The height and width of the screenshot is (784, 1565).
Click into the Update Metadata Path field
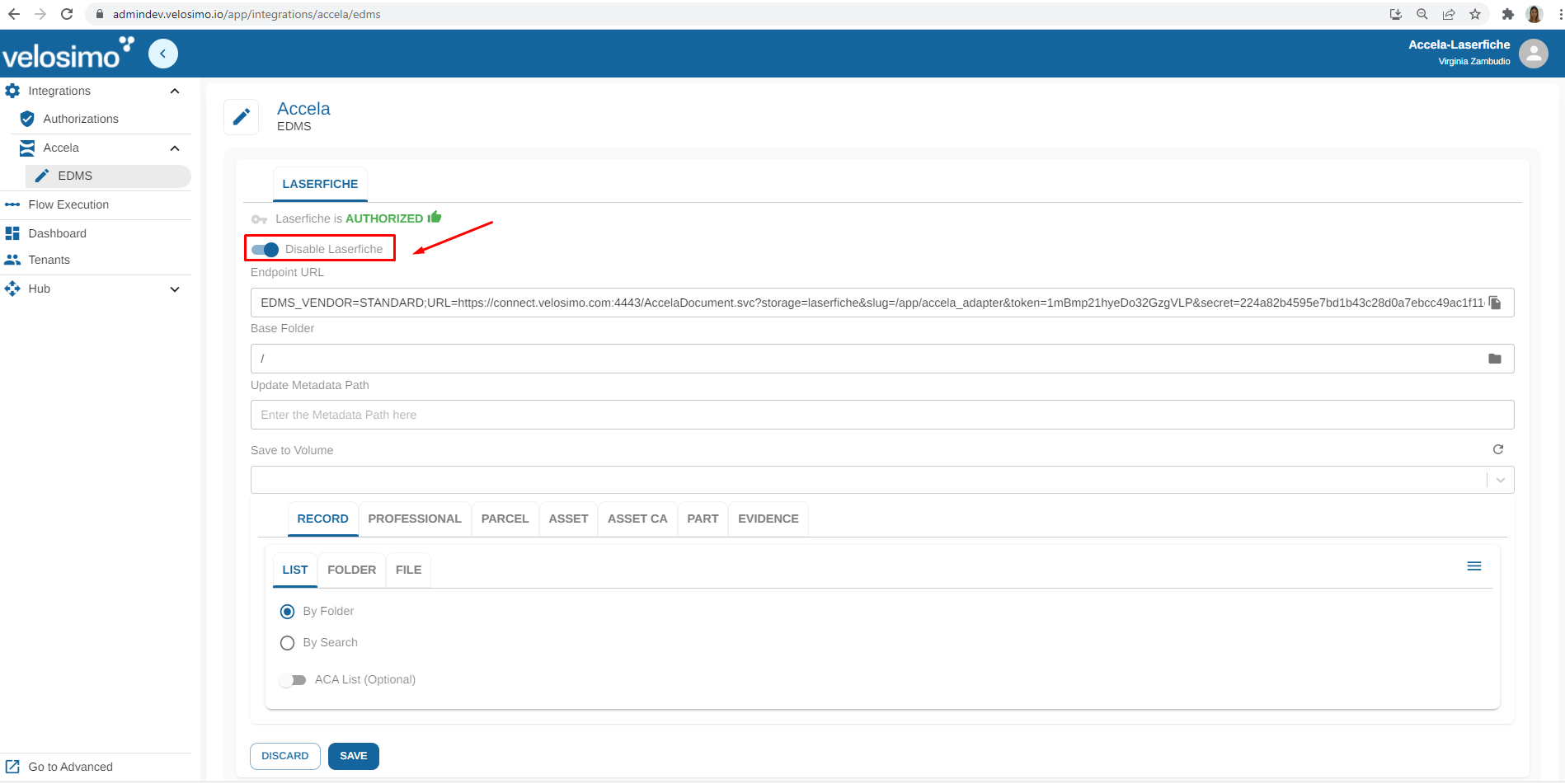(882, 415)
